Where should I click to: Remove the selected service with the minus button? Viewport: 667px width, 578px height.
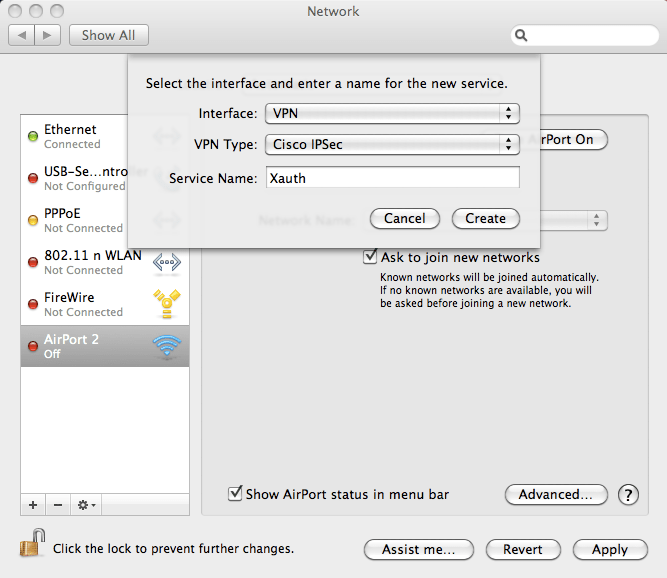click(x=58, y=505)
